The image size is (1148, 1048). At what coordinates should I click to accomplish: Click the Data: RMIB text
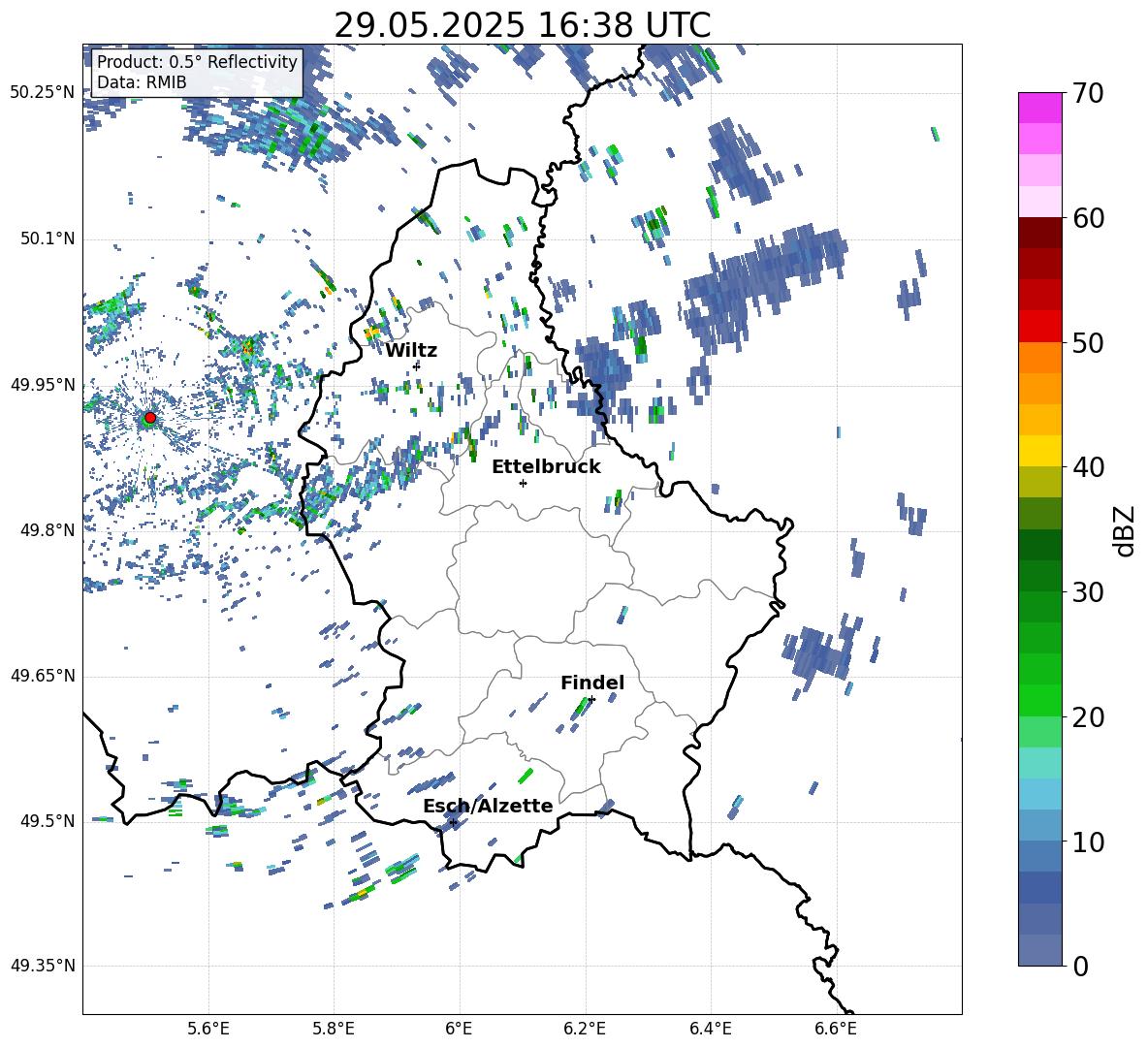[142, 82]
